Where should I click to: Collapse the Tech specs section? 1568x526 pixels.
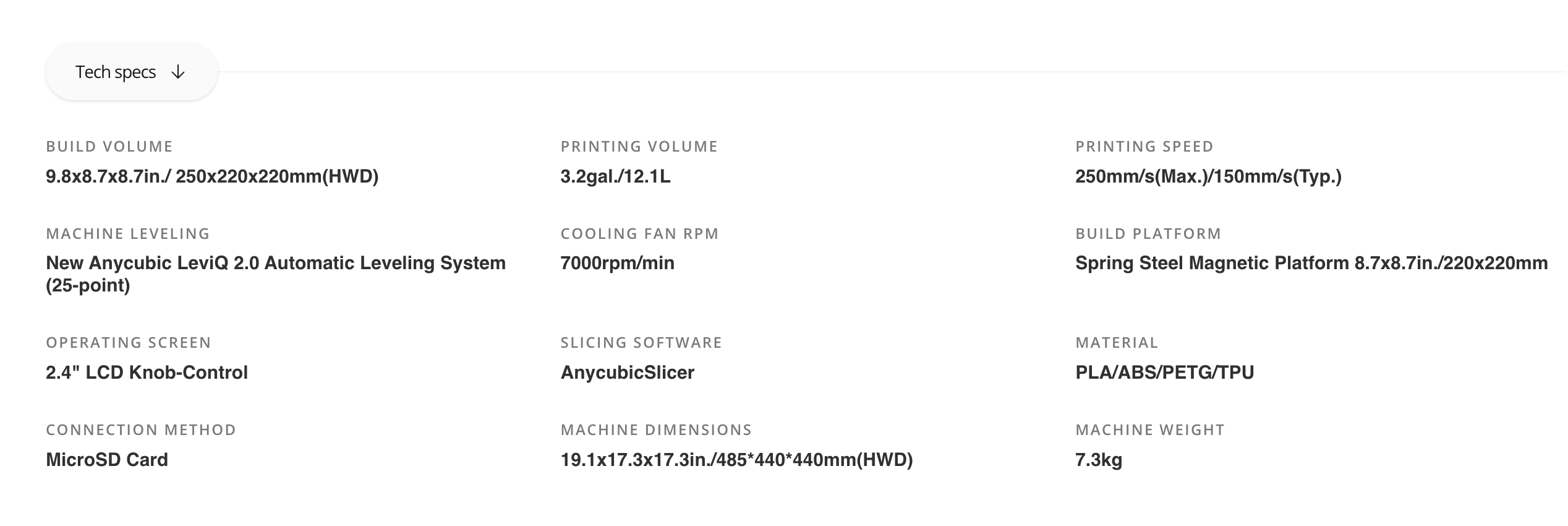point(131,72)
